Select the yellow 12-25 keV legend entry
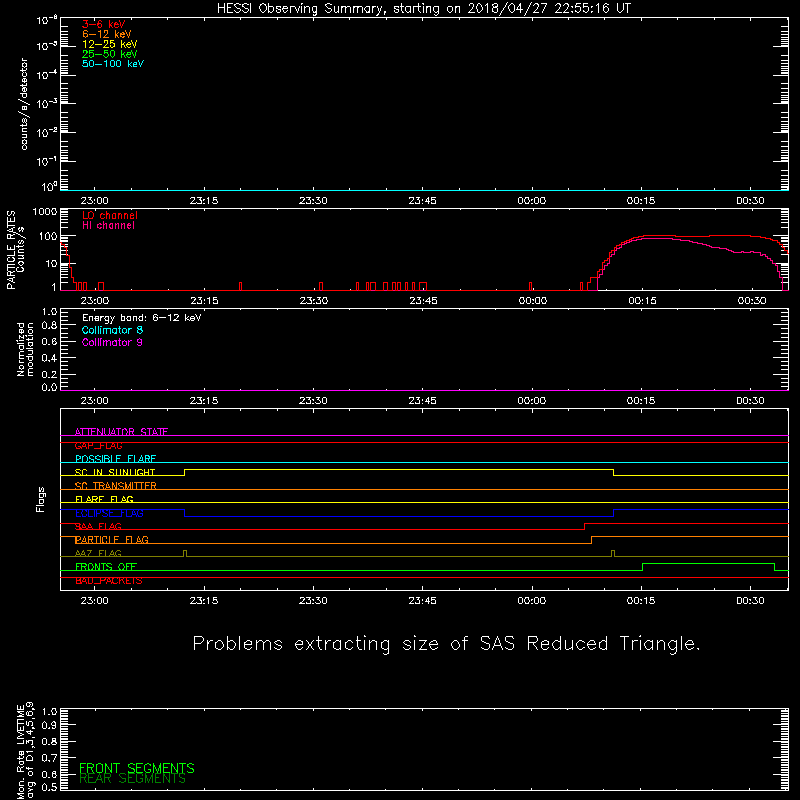This screenshot has height=800, width=800. 110,44
